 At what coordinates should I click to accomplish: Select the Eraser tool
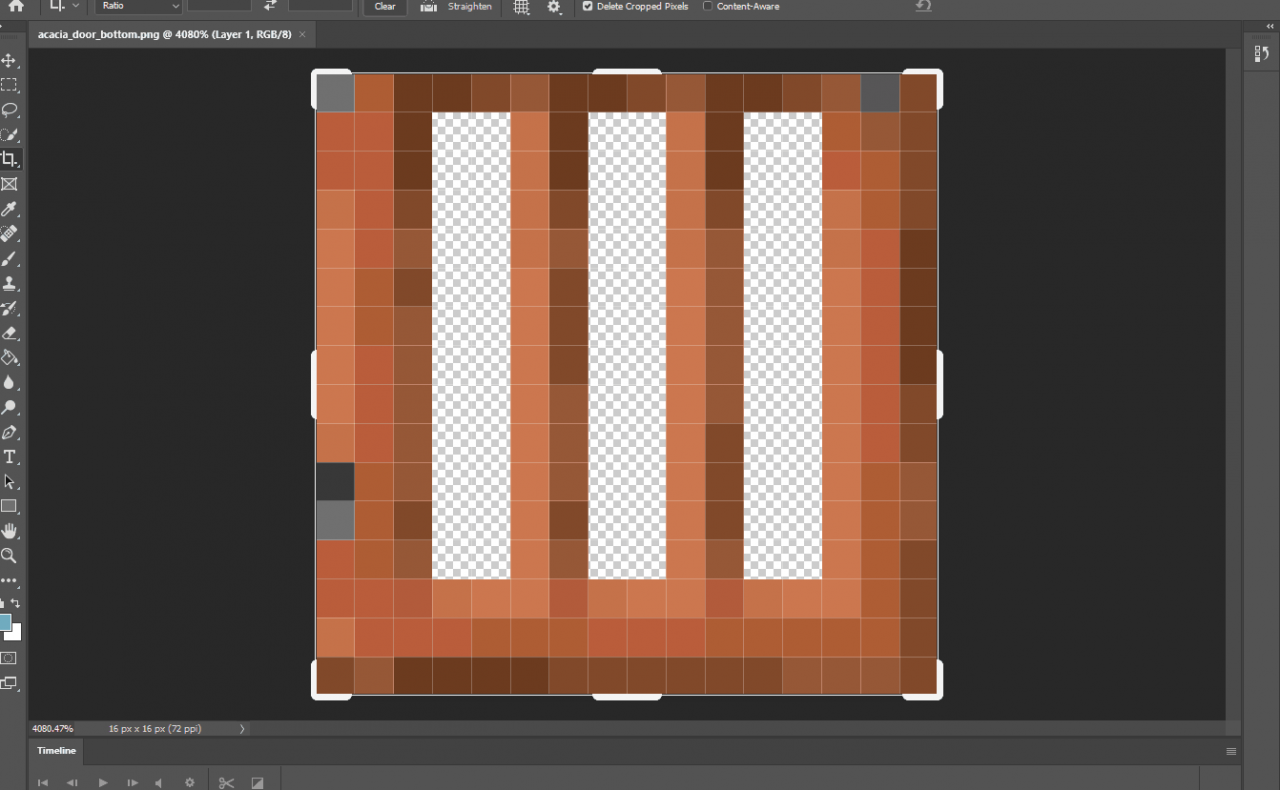[9, 333]
